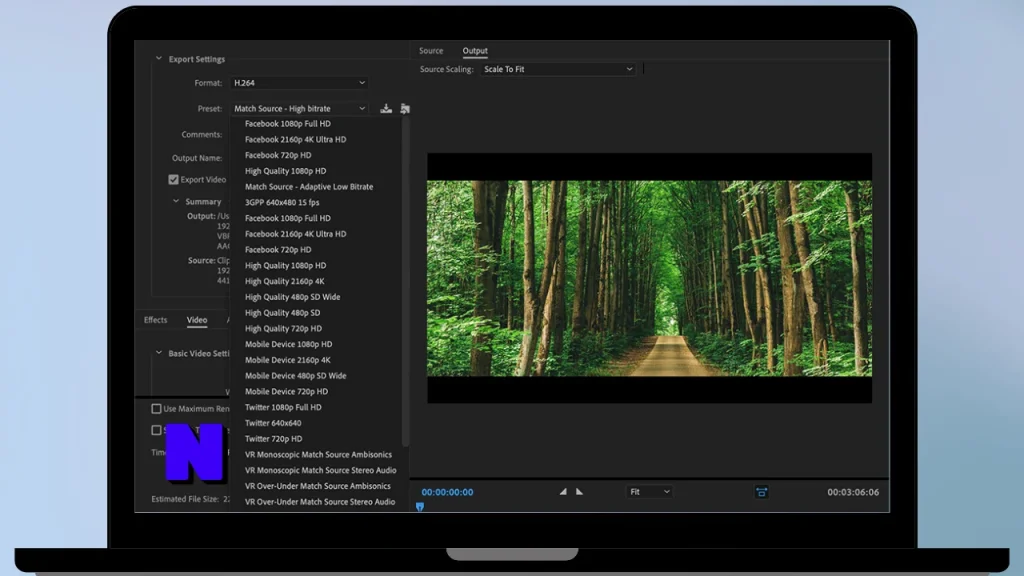Enable Use Maximum Render Quality checkbox
The height and width of the screenshot is (576, 1024).
pos(156,409)
